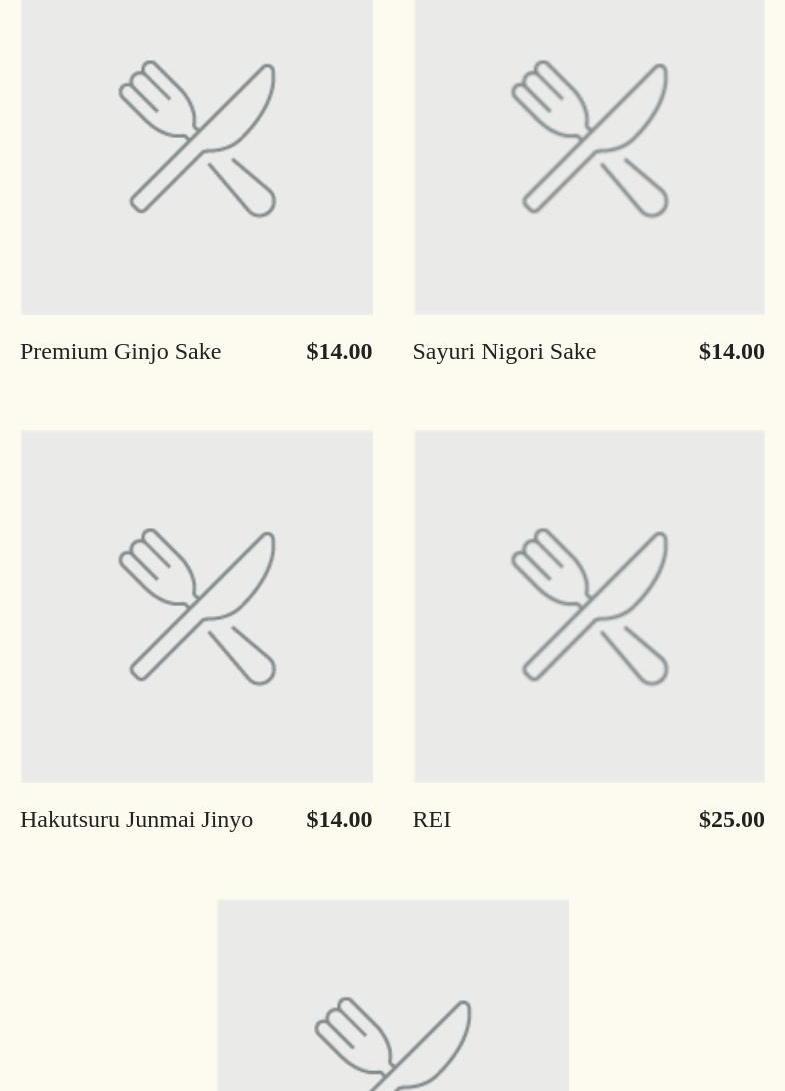Viewport: 785px width, 1091px height.
Task: Click the fork-and-knife icon above Hakutsuru Junmai Jinyo
Action: pyautogui.click(x=197, y=606)
